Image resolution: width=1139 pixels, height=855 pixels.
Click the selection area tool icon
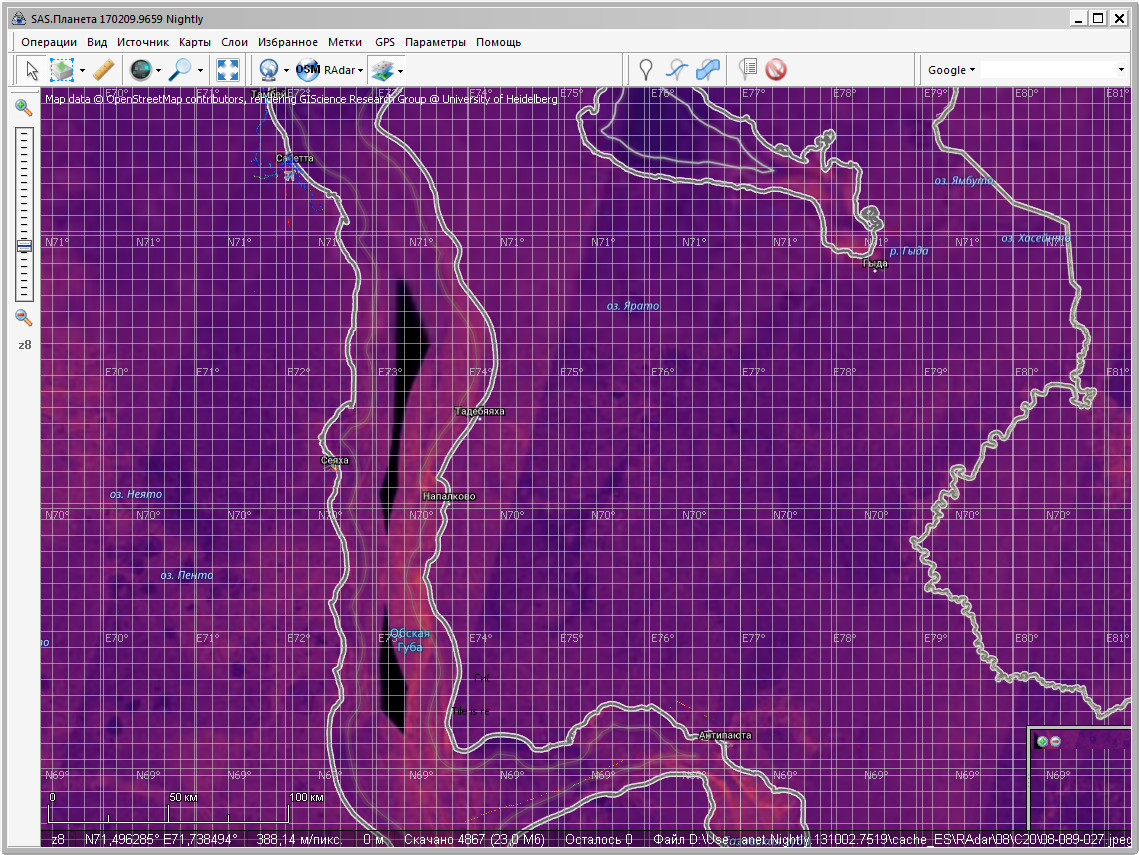click(x=62, y=70)
